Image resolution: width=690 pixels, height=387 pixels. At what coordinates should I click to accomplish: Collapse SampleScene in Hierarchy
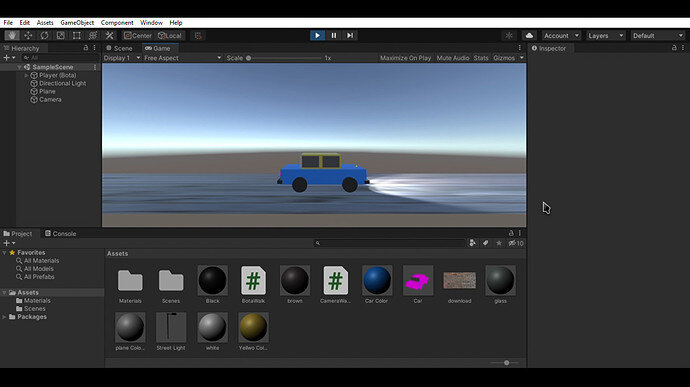click(19, 67)
